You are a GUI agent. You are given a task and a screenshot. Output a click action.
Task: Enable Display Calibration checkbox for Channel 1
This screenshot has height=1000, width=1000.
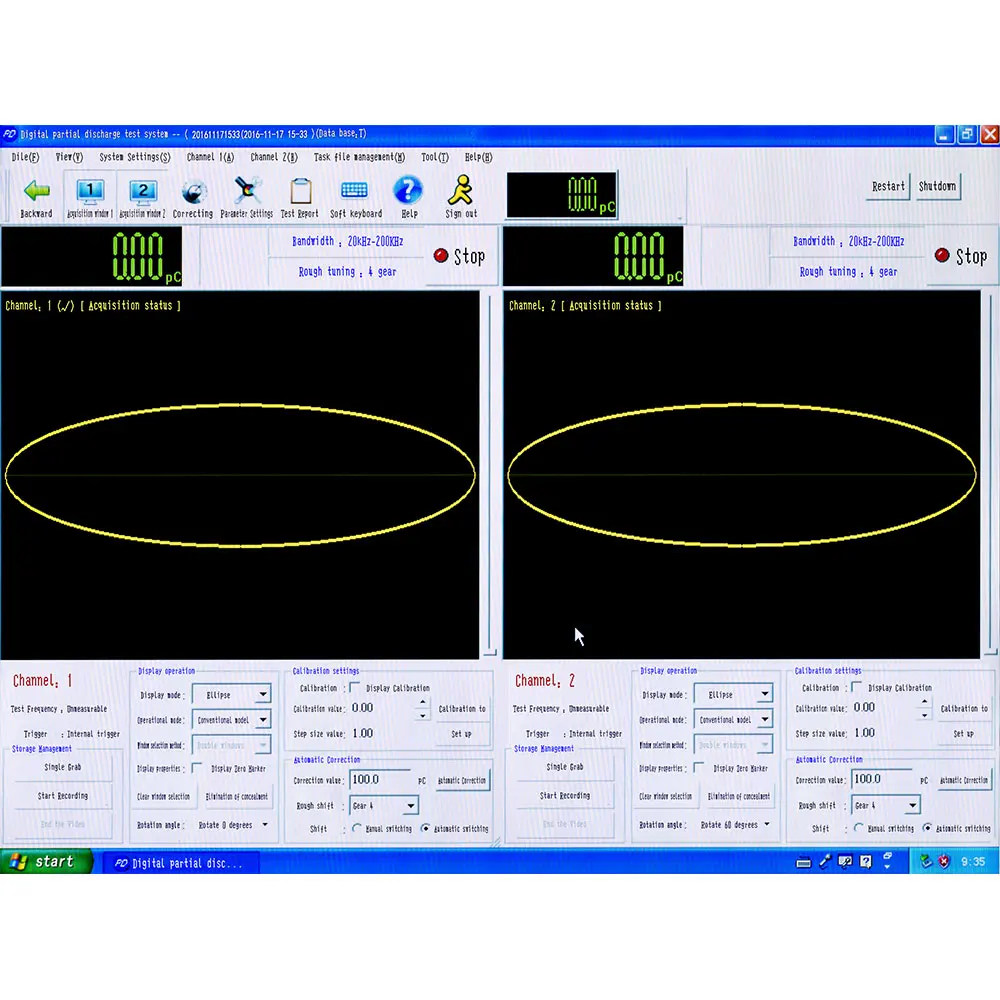coord(355,688)
